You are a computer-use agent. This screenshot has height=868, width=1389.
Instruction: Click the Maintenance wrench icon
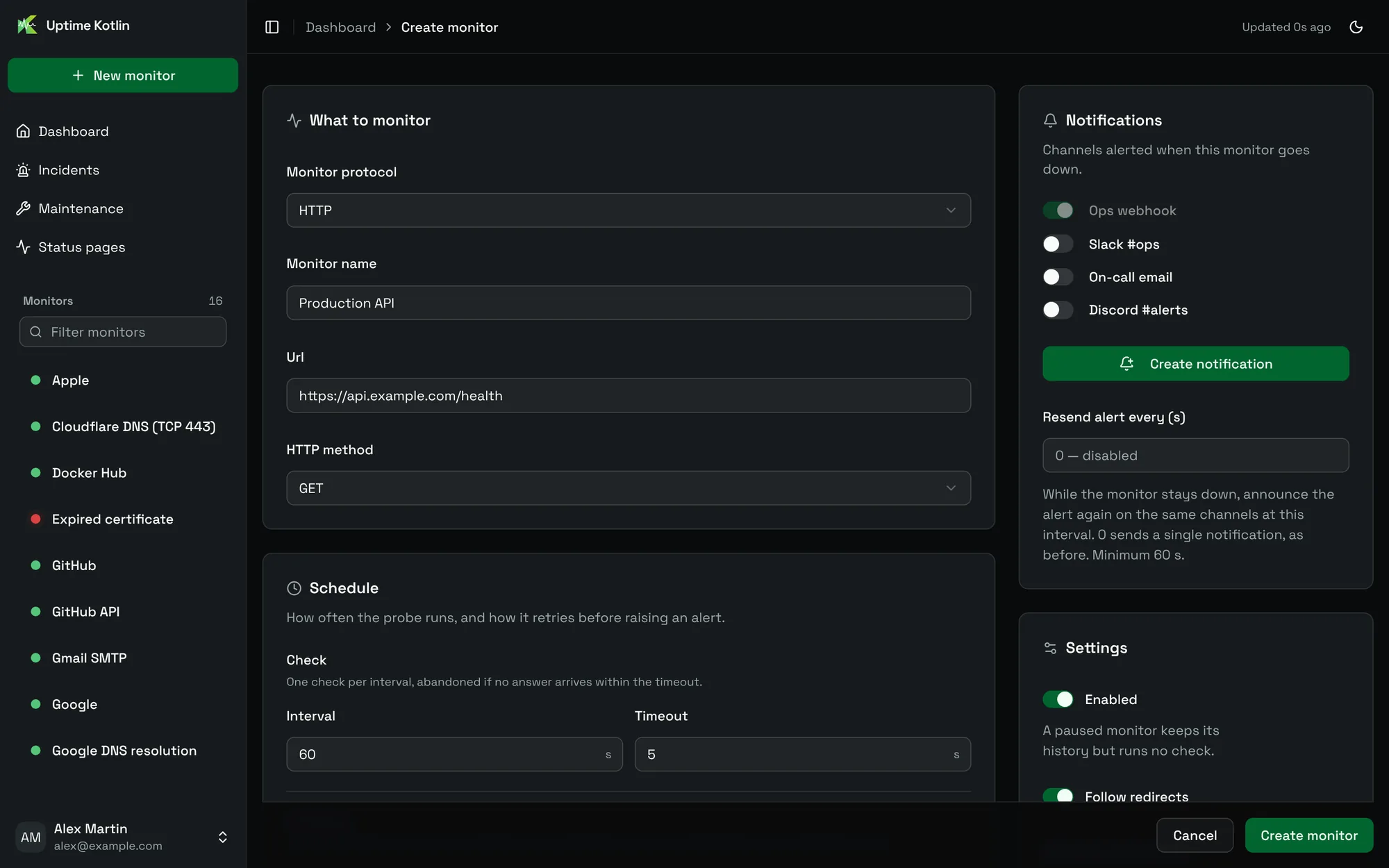point(24,208)
